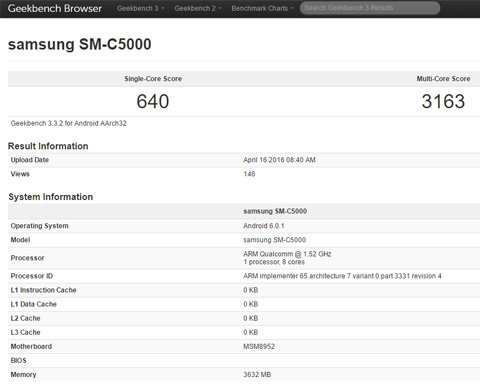Open the Benchmark Charts dropdown

(263, 8)
